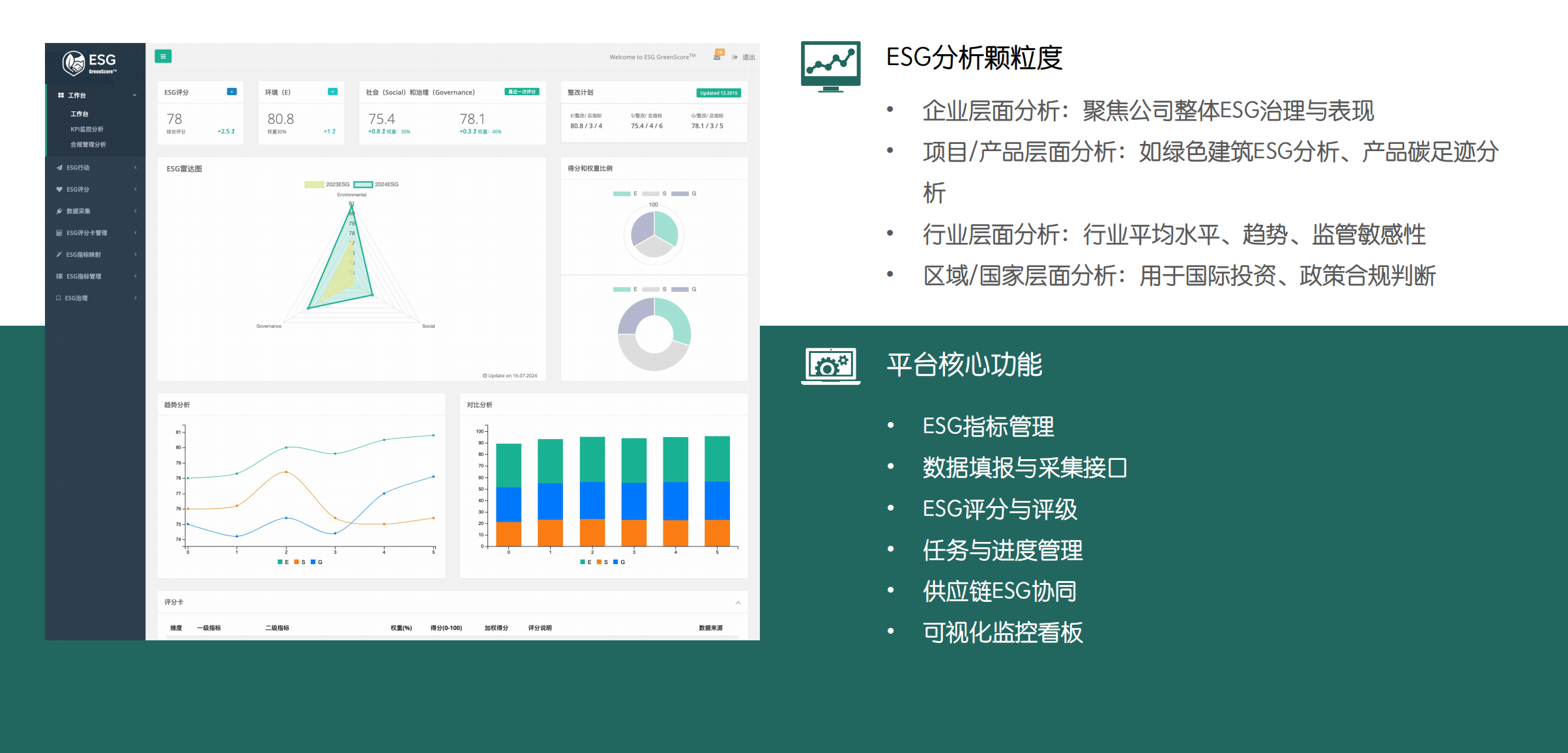Click the blue plus icon on ESG评分 card
The image size is (1568, 753).
pos(231,92)
